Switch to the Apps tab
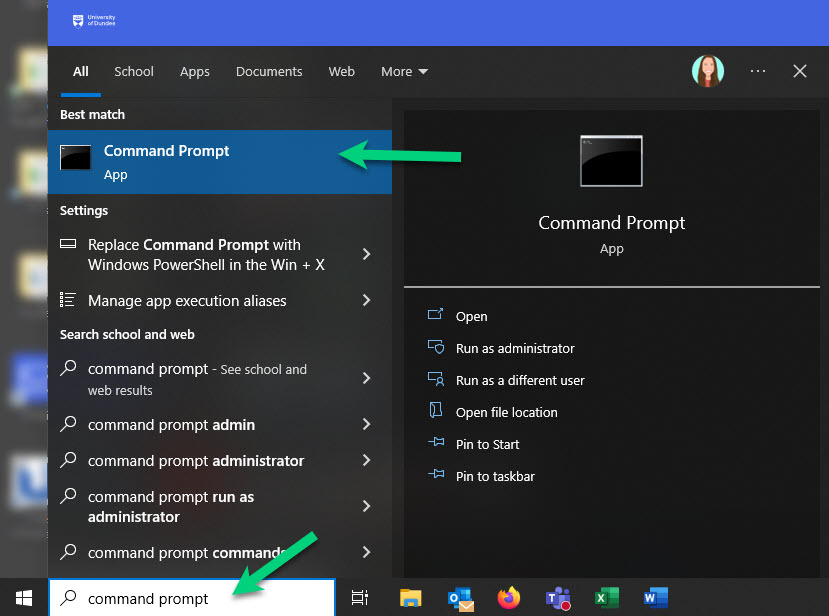 pos(195,72)
